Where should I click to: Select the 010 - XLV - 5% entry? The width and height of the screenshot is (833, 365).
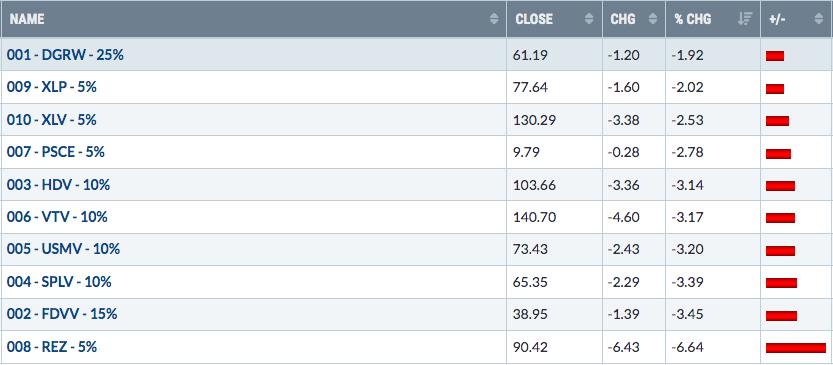(x=52, y=120)
